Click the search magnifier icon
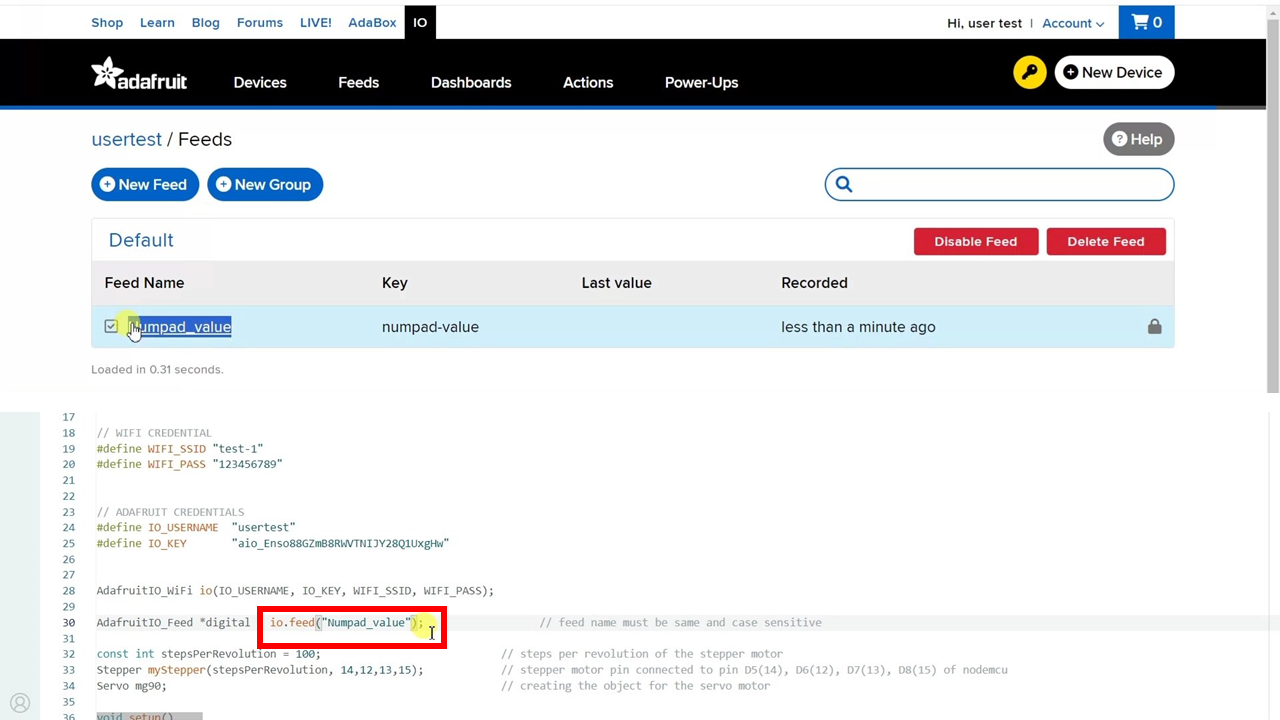The height and width of the screenshot is (720, 1280). tap(843, 184)
